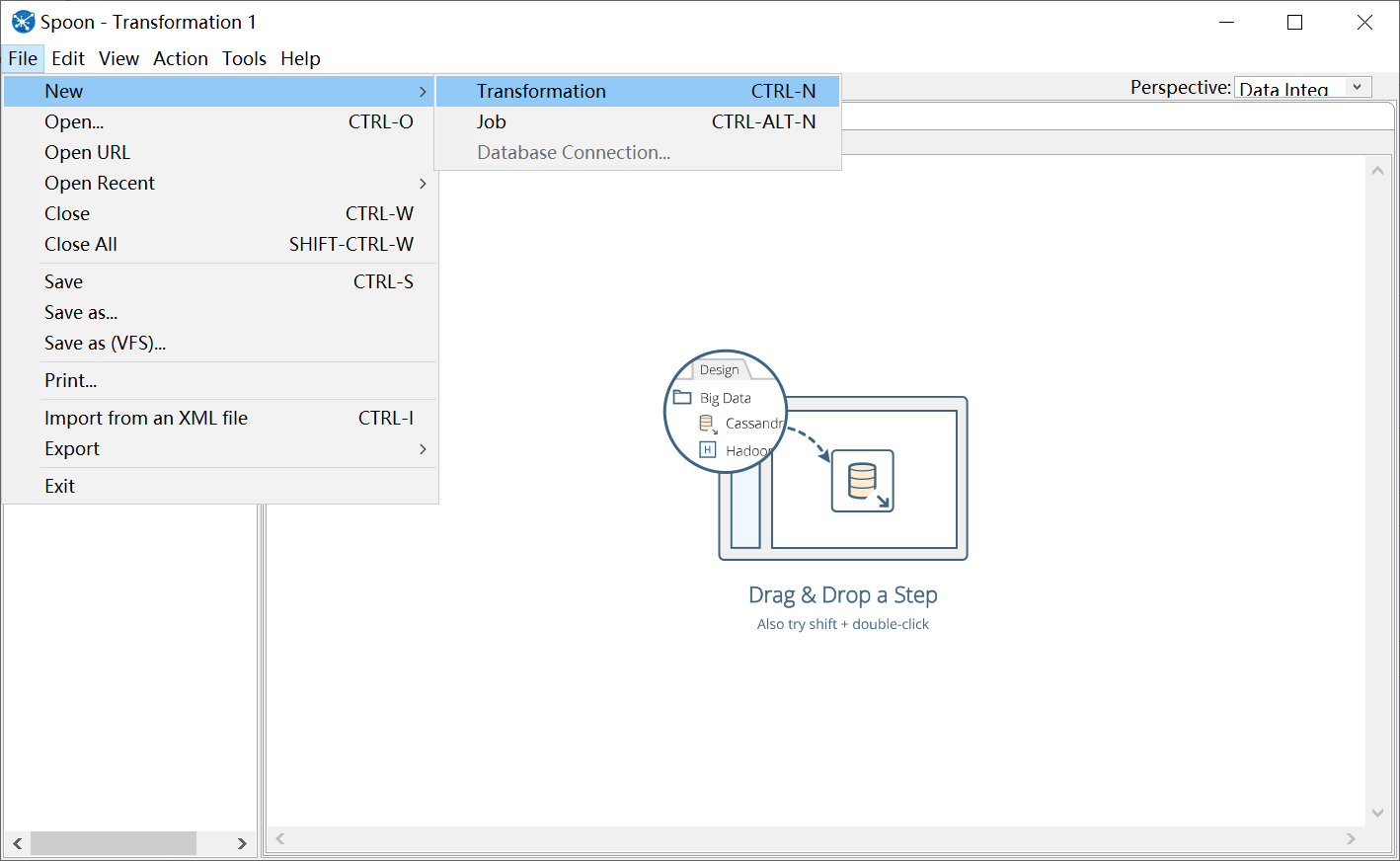Maximize the Spoon window
Screen dimensions: 1400x861
tap(1295, 22)
